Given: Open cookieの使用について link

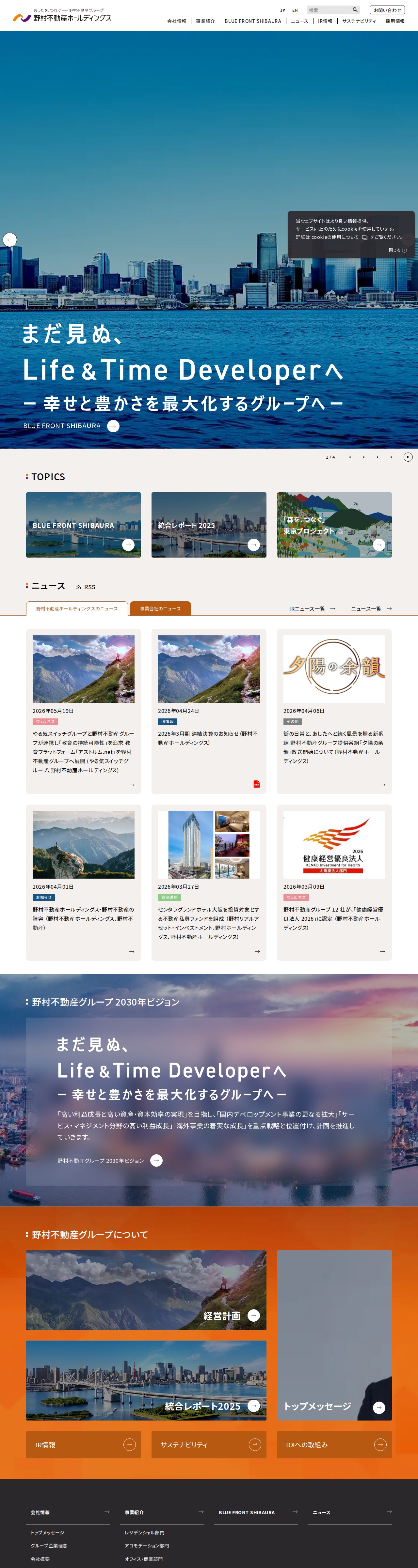Looking at the screenshot, I should coord(335,238).
